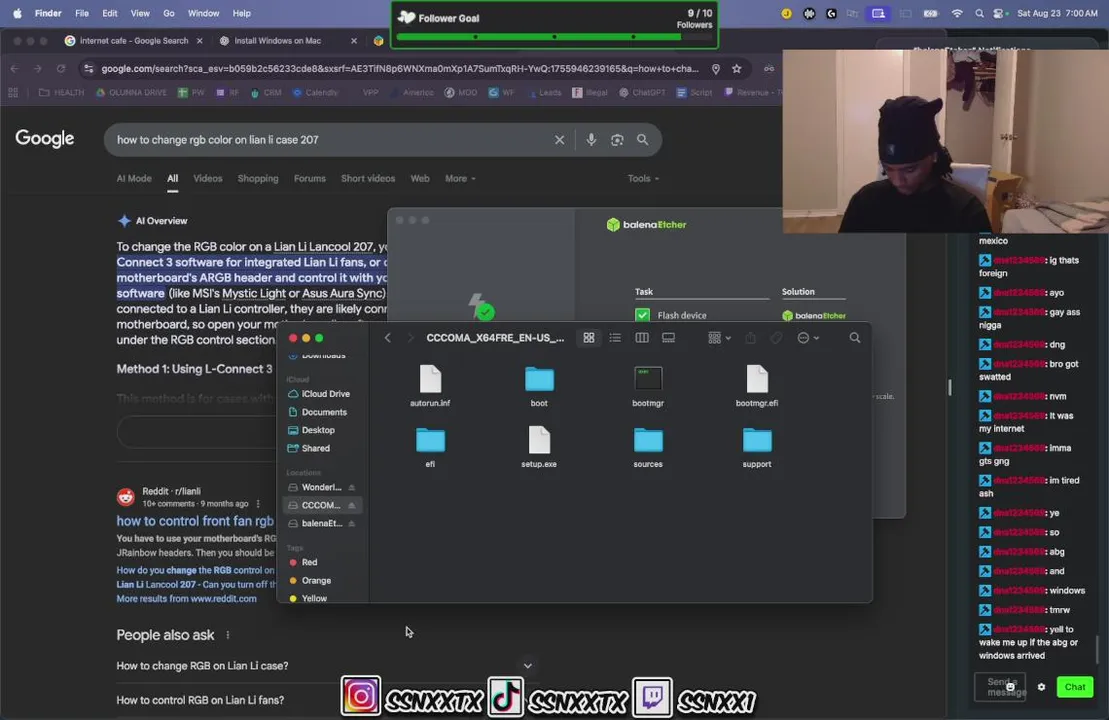Select the AI Mode tab

click(134, 179)
